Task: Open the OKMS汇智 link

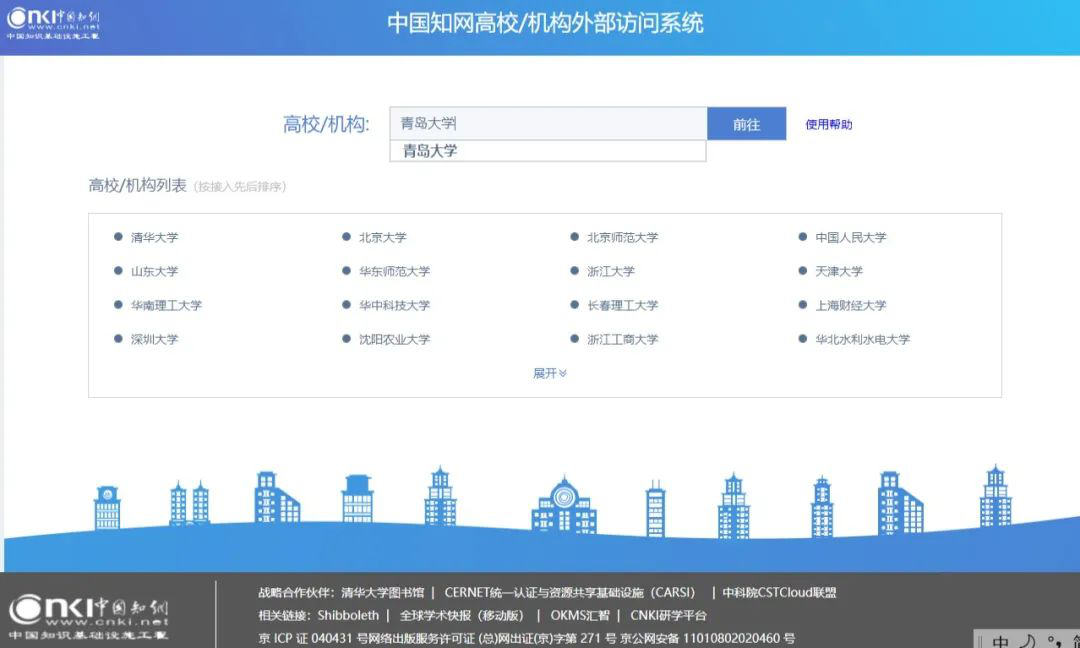Action: 579,615
